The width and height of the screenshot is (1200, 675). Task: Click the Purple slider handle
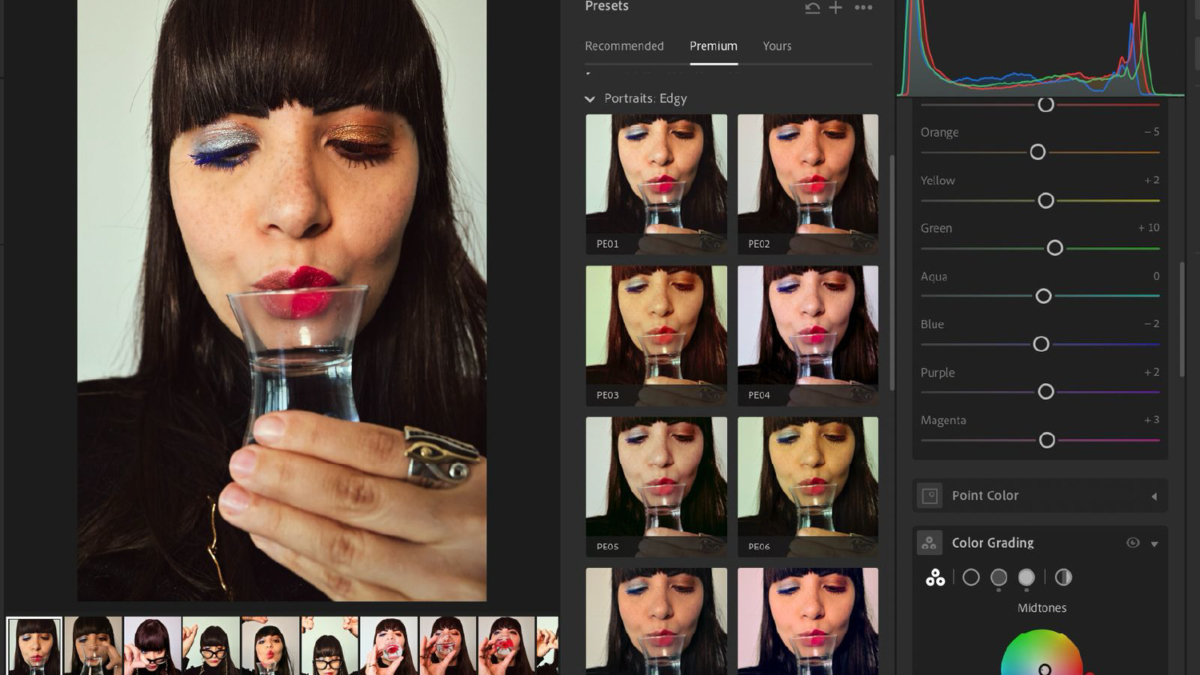(1046, 392)
